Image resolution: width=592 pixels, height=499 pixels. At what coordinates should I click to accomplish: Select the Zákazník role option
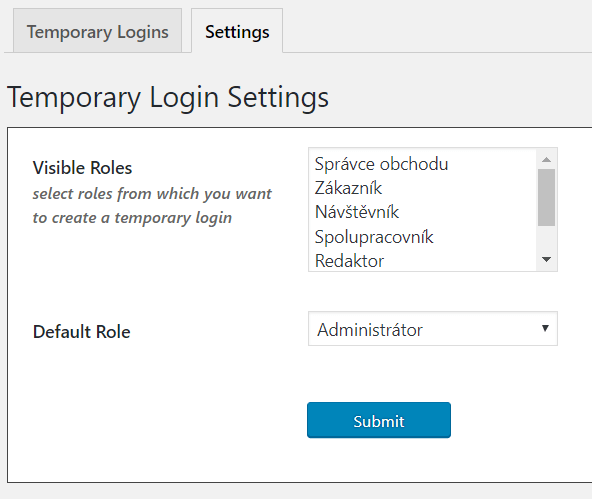pos(422,188)
